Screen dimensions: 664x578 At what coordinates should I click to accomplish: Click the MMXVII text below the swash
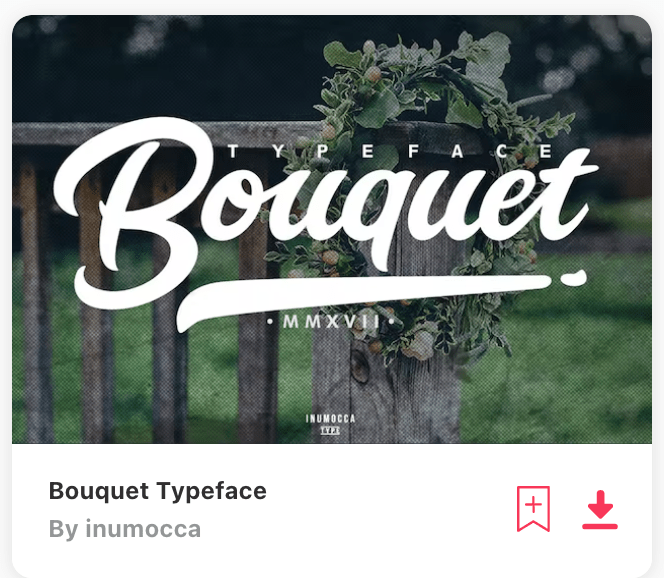[x=332, y=321]
